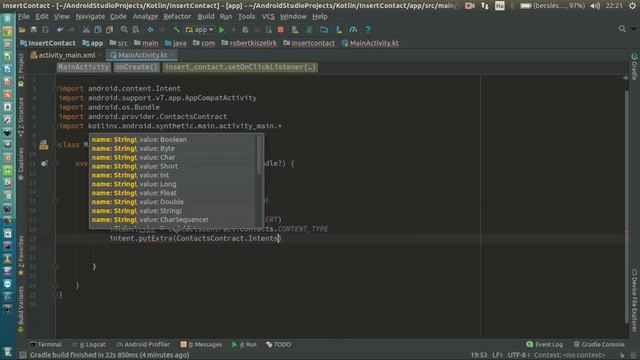640x360 pixels.
Task: Open the Gradle Console
Action: (599, 344)
